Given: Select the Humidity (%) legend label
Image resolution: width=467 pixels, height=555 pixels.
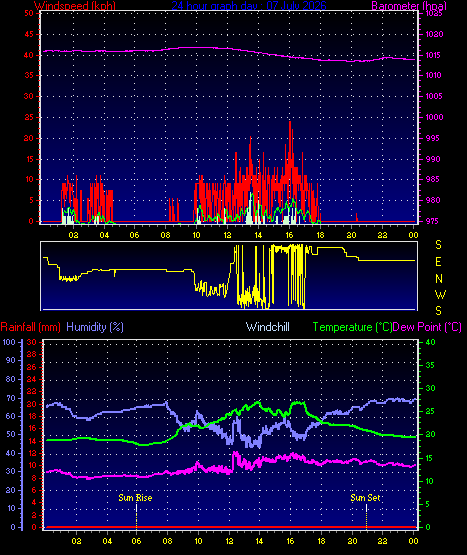Looking at the screenshot, I should pyautogui.click(x=95, y=327).
